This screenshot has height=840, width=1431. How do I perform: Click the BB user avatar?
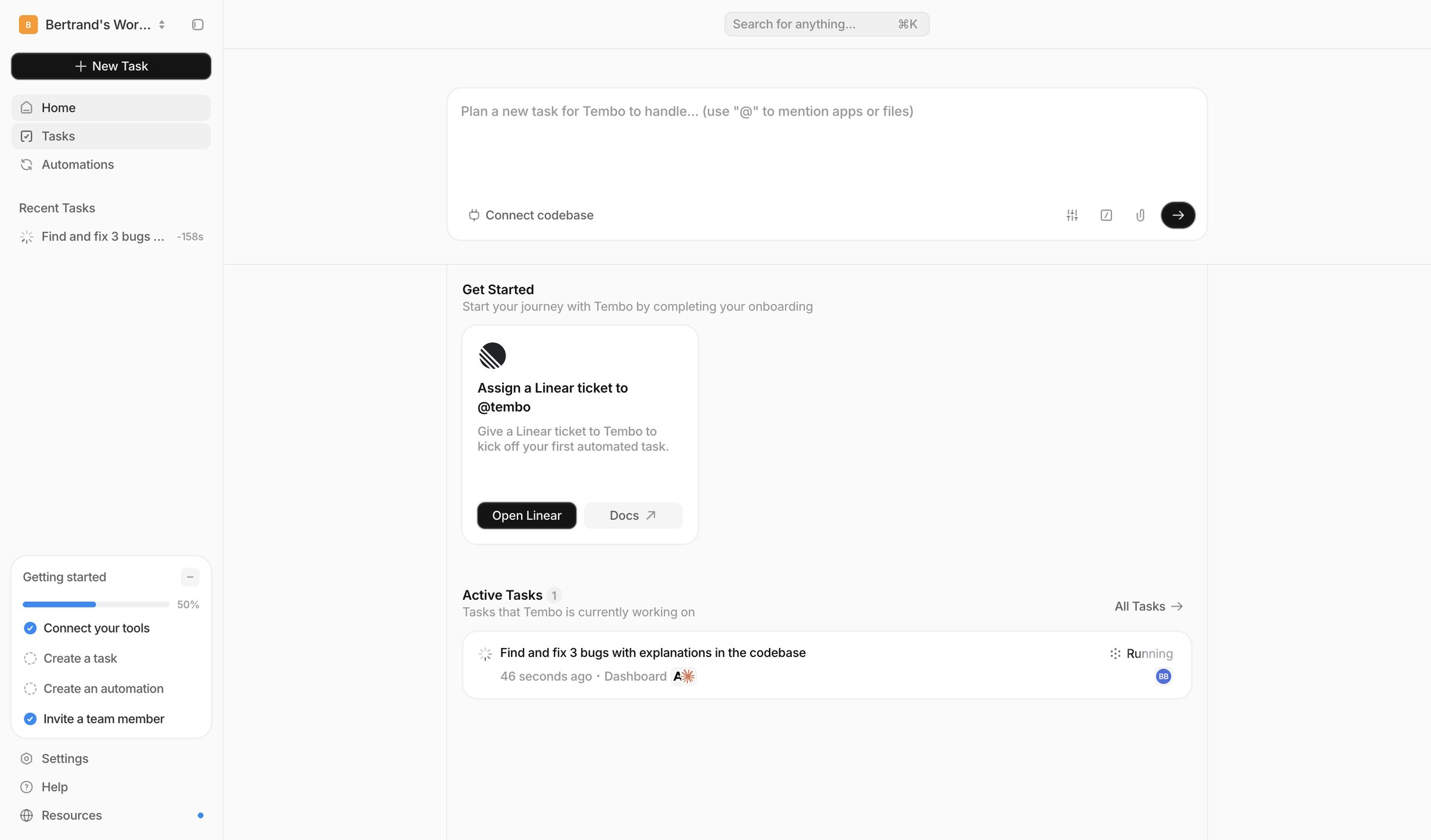click(1163, 677)
